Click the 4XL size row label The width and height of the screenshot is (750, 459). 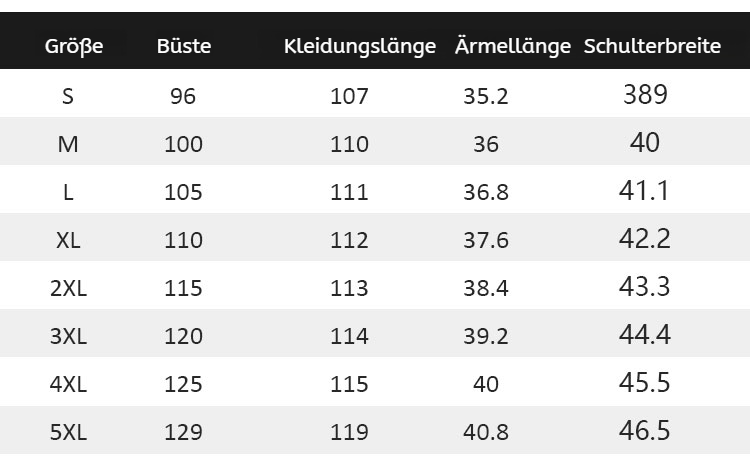click(x=68, y=384)
